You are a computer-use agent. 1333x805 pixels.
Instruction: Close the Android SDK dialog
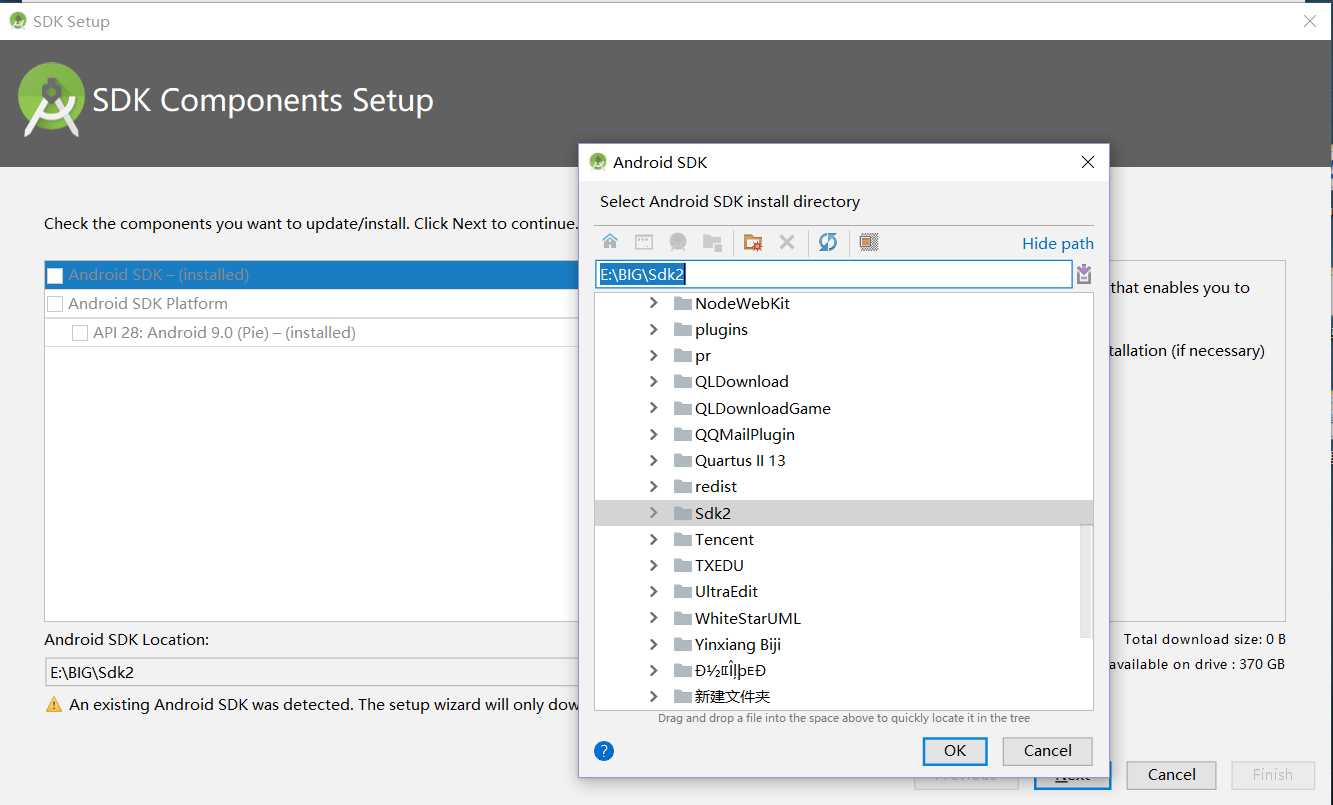1088,162
